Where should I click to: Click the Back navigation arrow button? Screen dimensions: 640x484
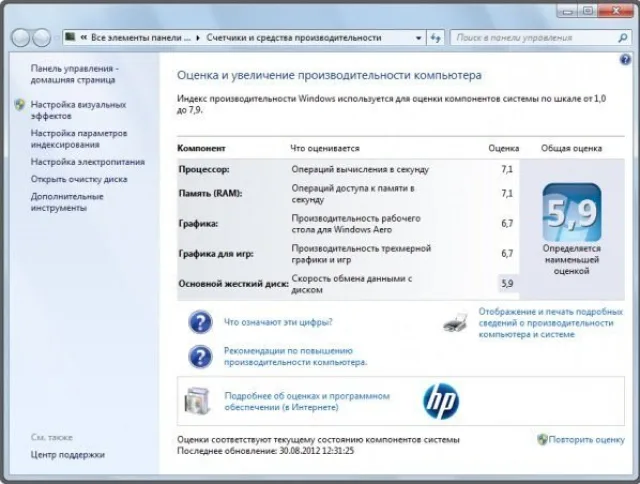[x=20, y=38]
